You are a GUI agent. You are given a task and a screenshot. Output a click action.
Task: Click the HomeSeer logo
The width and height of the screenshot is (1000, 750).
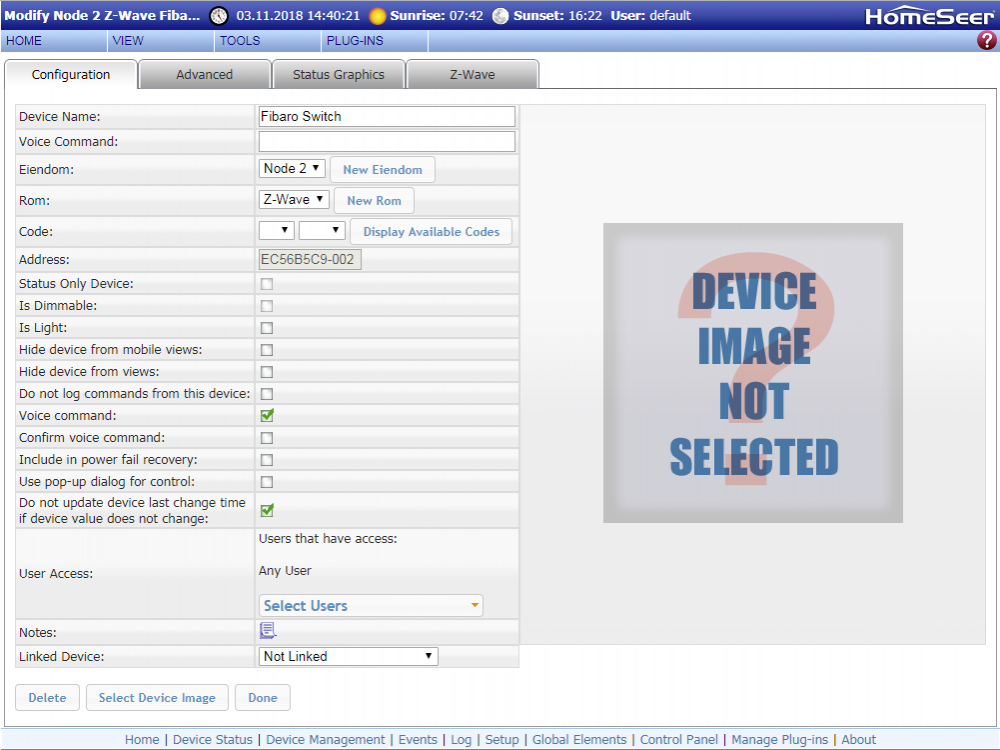929,16
